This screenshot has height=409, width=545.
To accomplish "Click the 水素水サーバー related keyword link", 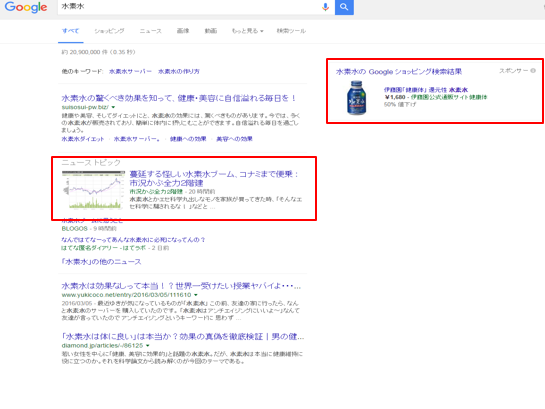I will coord(130,71).
